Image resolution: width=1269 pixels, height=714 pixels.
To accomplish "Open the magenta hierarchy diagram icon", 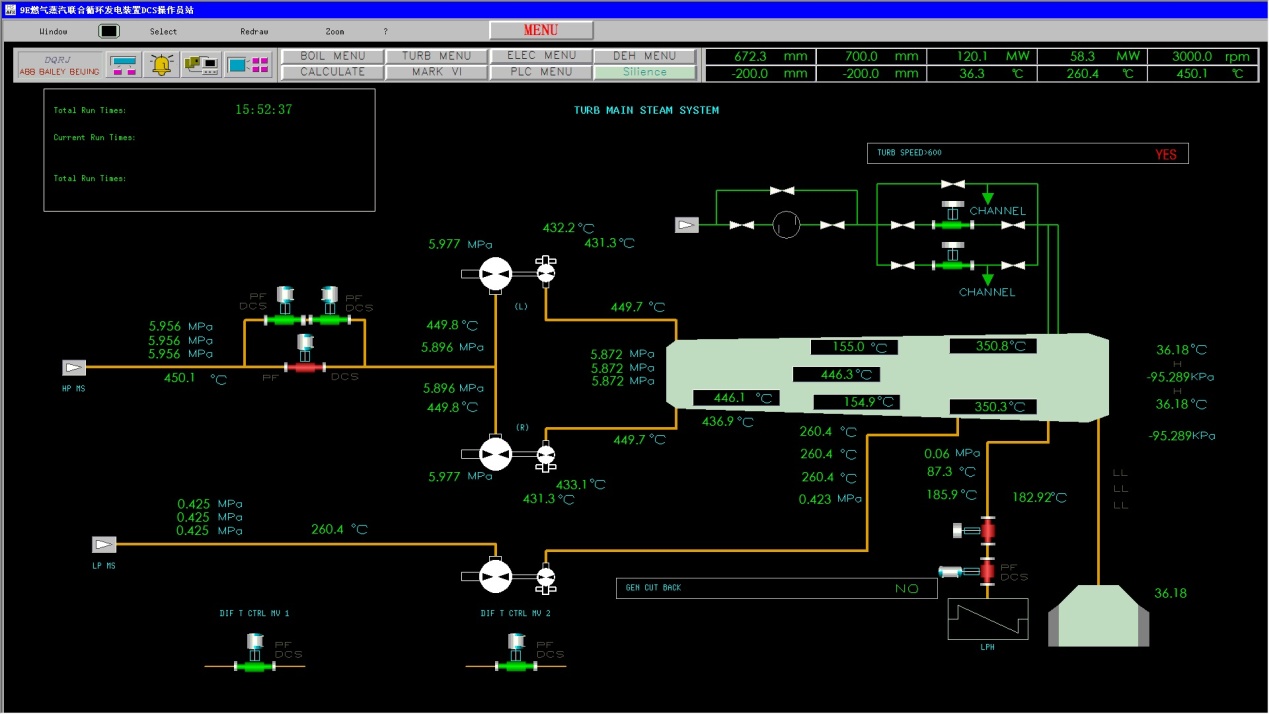I will click(124, 65).
